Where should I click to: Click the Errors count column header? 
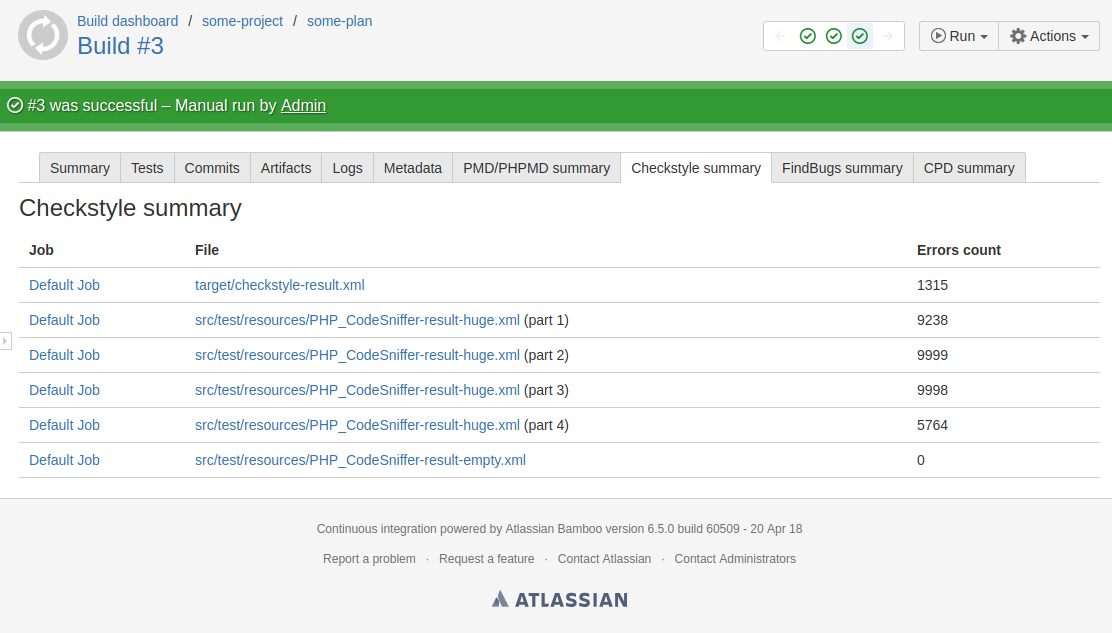[x=959, y=250]
